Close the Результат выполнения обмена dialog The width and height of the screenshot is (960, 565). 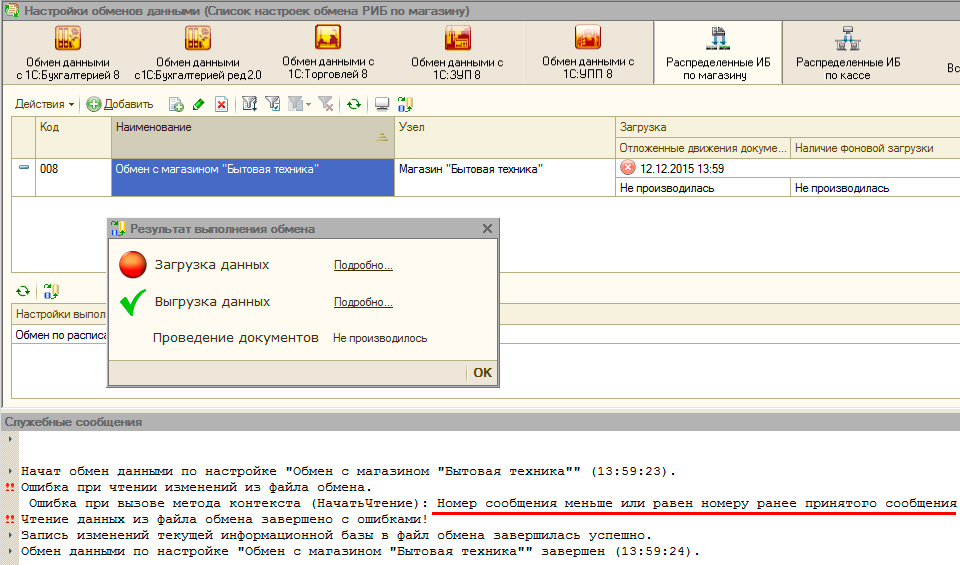click(x=487, y=228)
